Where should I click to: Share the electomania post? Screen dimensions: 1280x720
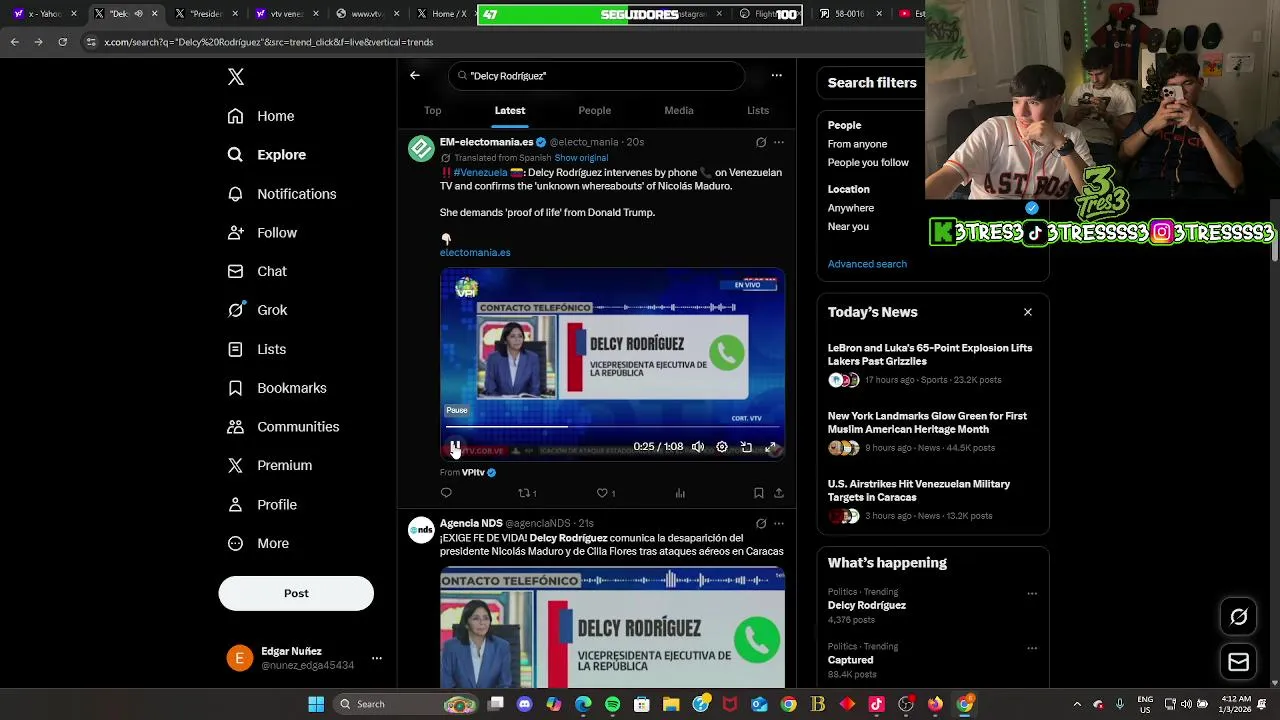[x=779, y=493]
